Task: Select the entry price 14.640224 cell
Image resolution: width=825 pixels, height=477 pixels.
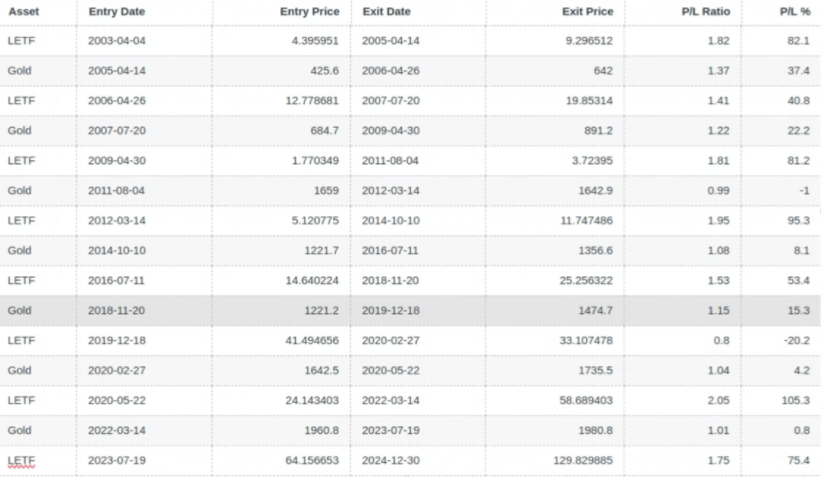Action: 309,281
